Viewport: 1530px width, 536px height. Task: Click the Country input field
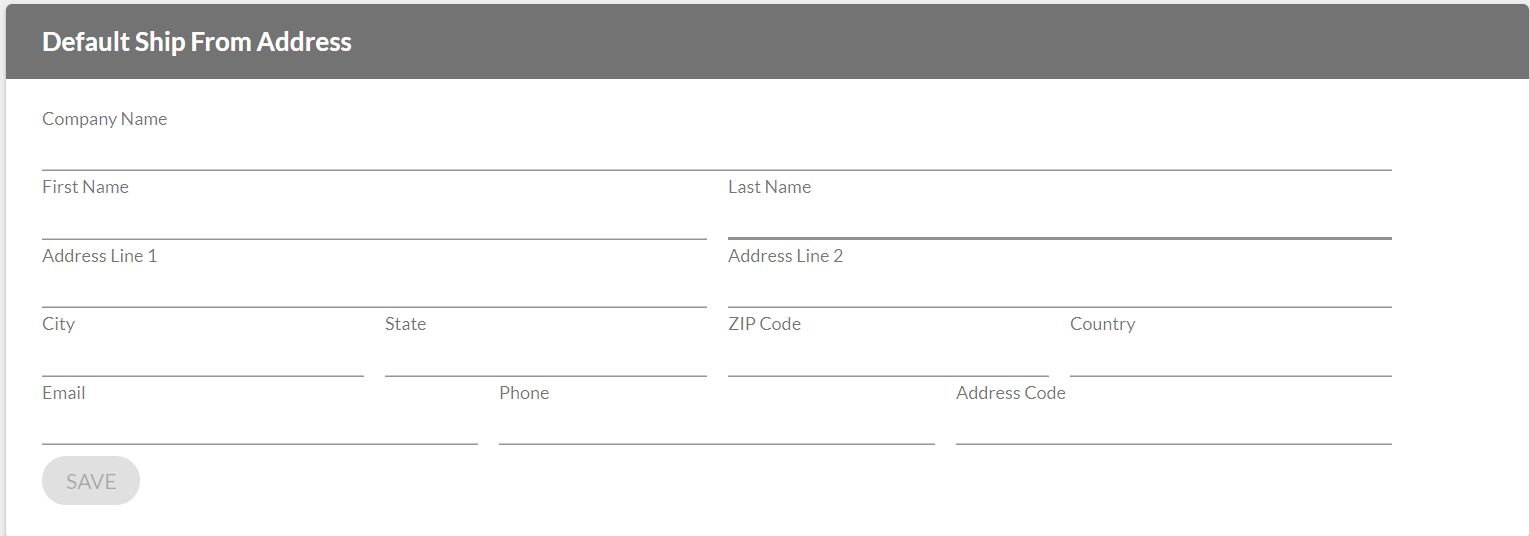[x=1230, y=359]
